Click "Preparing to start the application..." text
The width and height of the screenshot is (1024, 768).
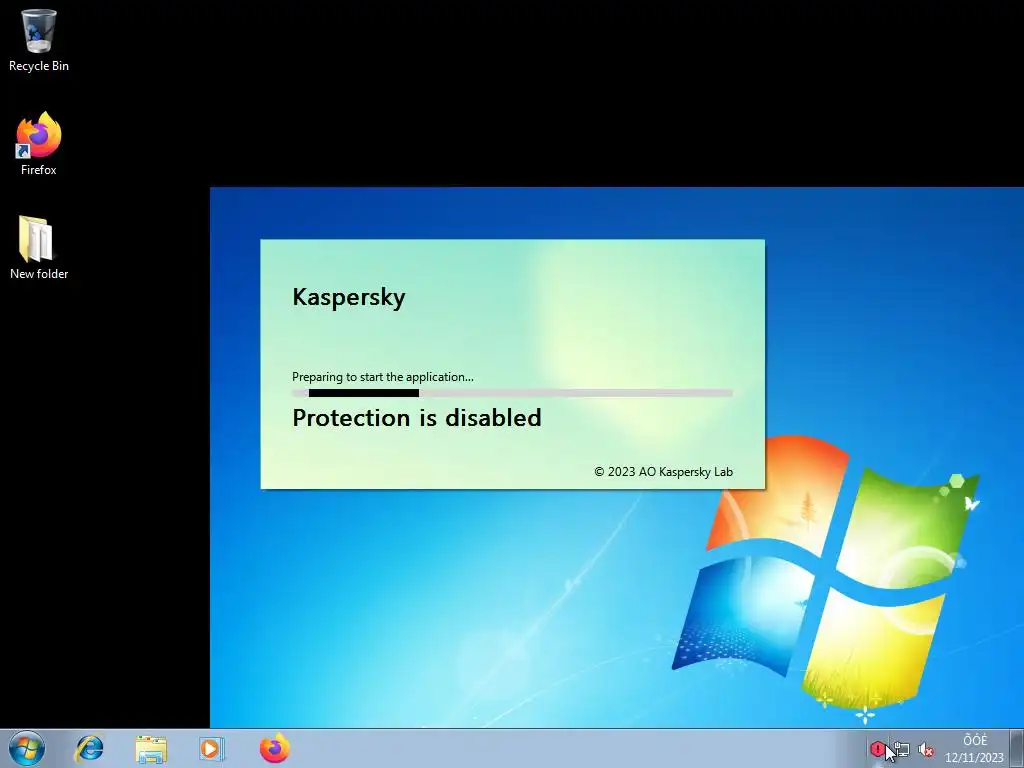click(x=383, y=377)
